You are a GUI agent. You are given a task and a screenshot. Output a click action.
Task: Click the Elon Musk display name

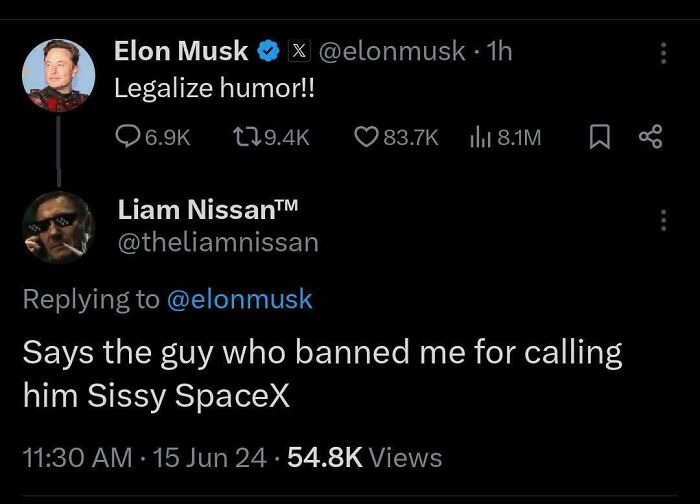[181, 51]
